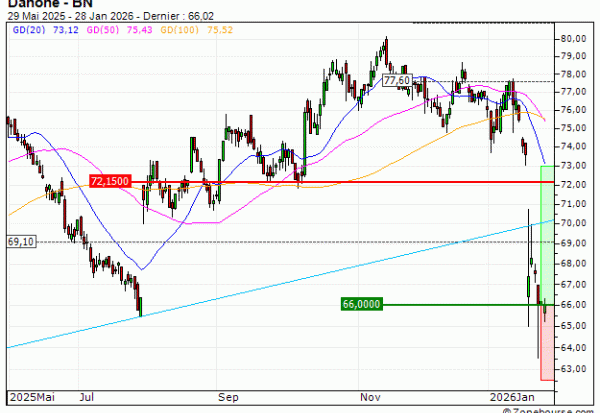Click the 2025Mai label on the time axis

[x=29, y=397]
